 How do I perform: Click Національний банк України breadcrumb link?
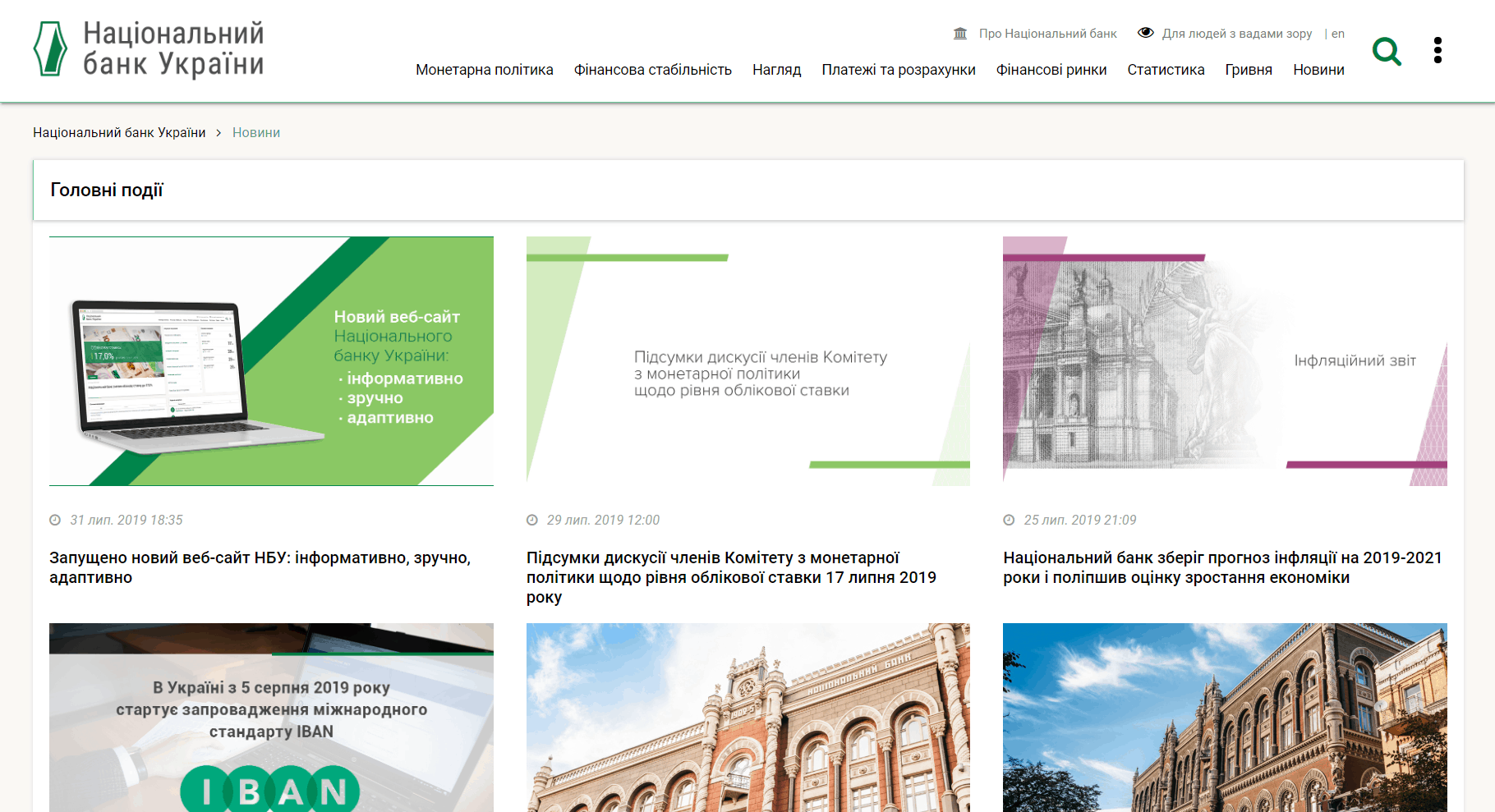tap(119, 133)
